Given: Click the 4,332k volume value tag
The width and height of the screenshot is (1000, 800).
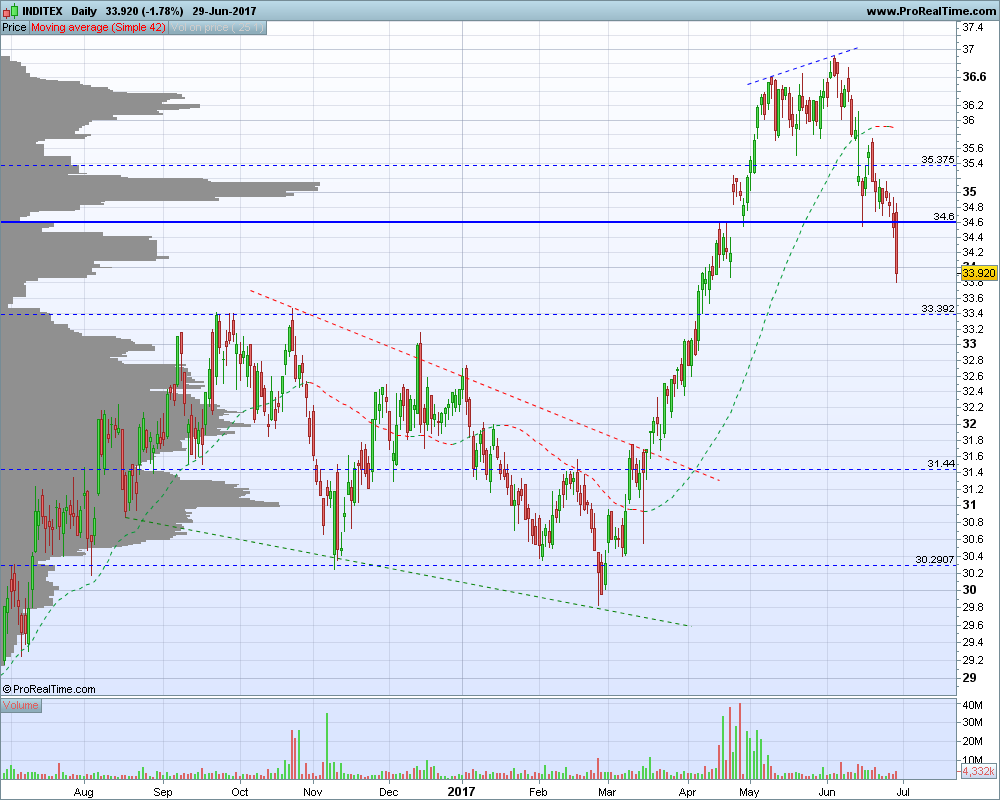Looking at the screenshot, I should [x=978, y=771].
